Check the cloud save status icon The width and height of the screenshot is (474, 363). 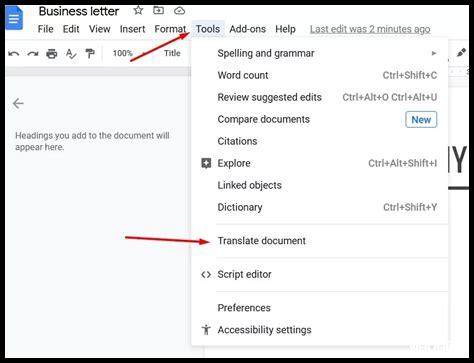click(180, 11)
